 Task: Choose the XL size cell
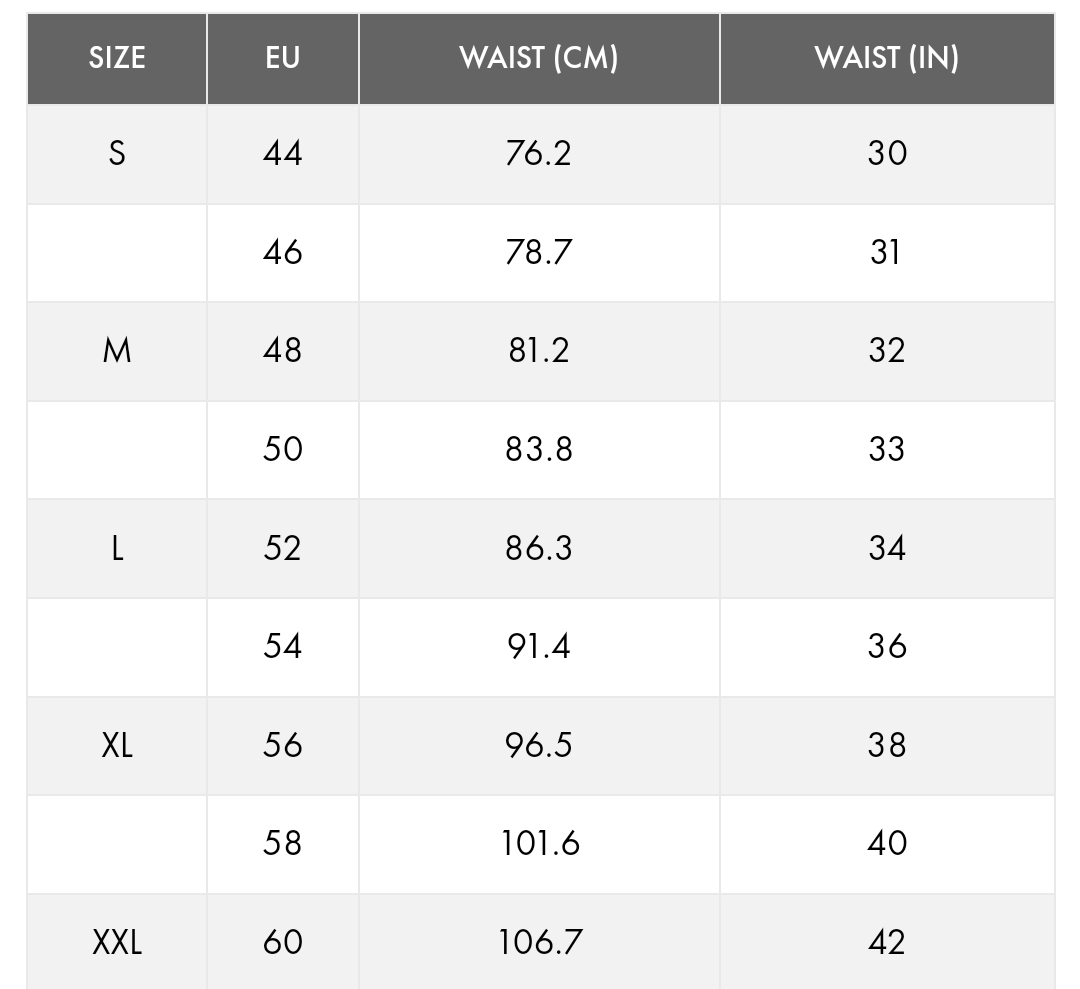coord(117,745)
